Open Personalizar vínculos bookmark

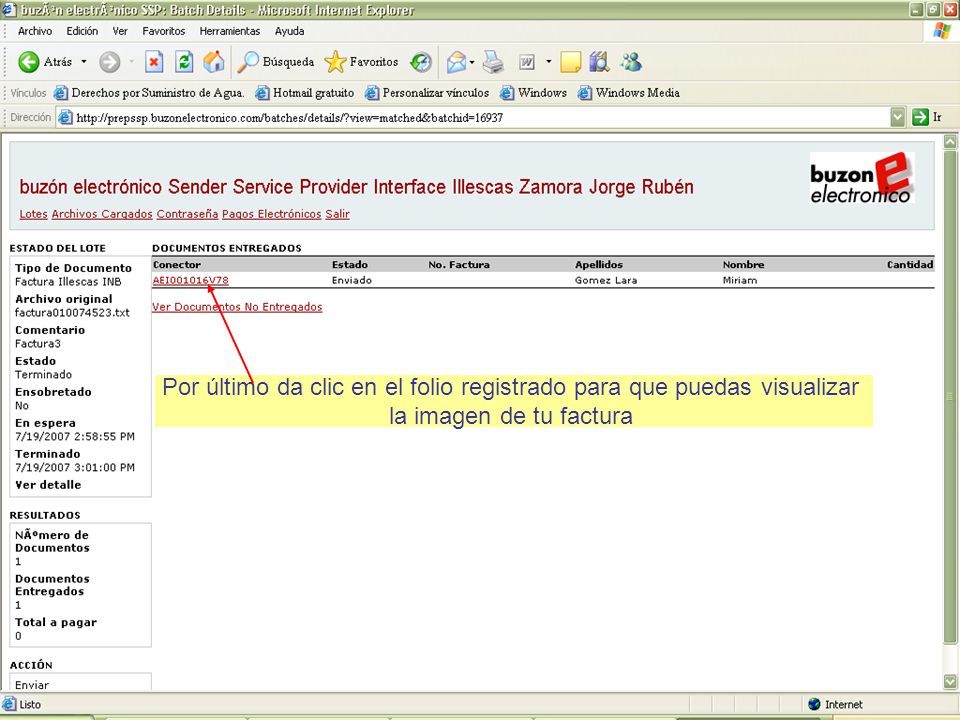tap(427, 93)
